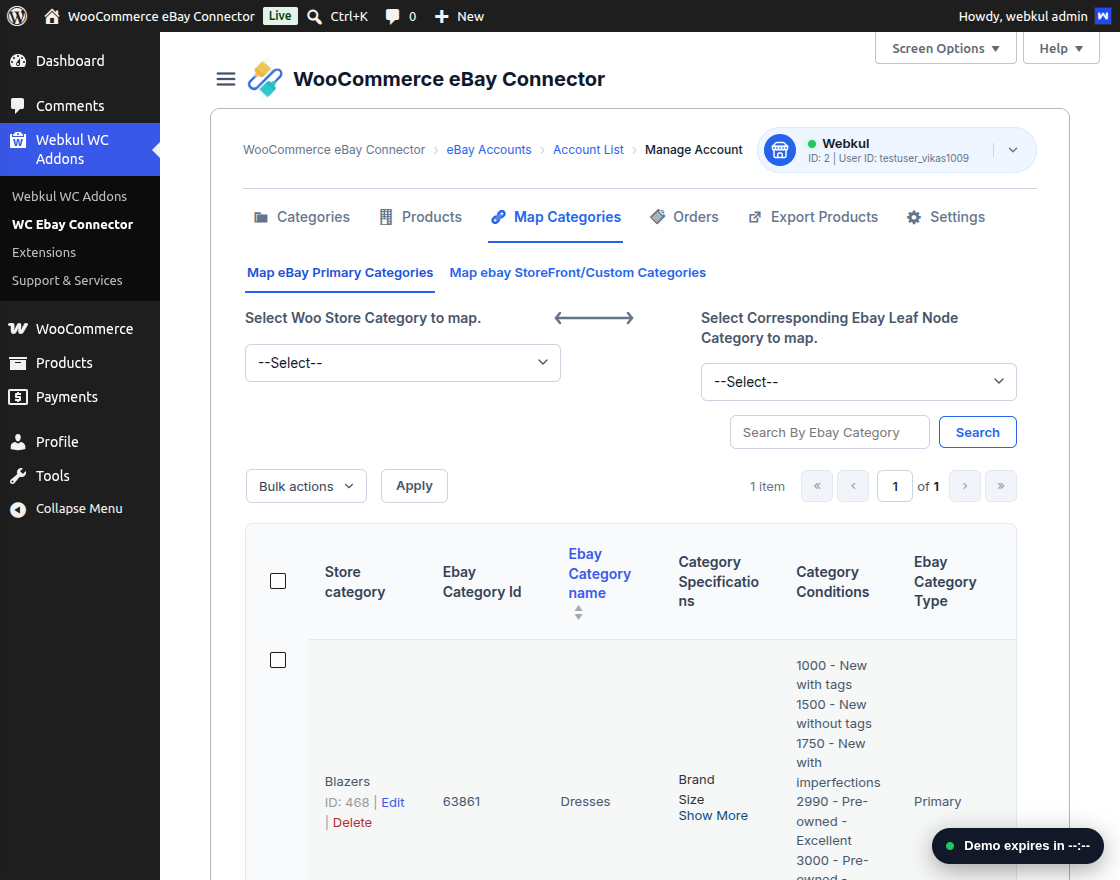Click the Comments sidebar icon
Screen dimensions: 1120x880
click(x=18, y=106)
